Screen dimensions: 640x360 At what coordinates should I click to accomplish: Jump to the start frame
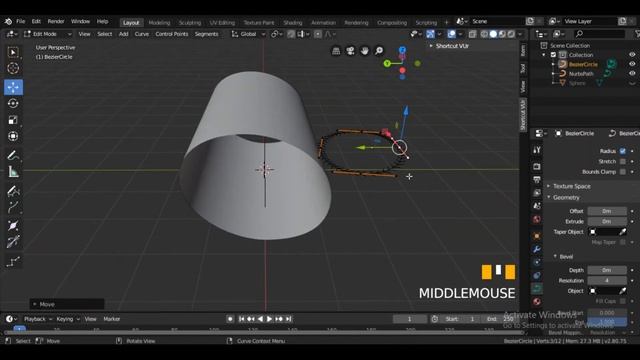click(x=242, y=319)
